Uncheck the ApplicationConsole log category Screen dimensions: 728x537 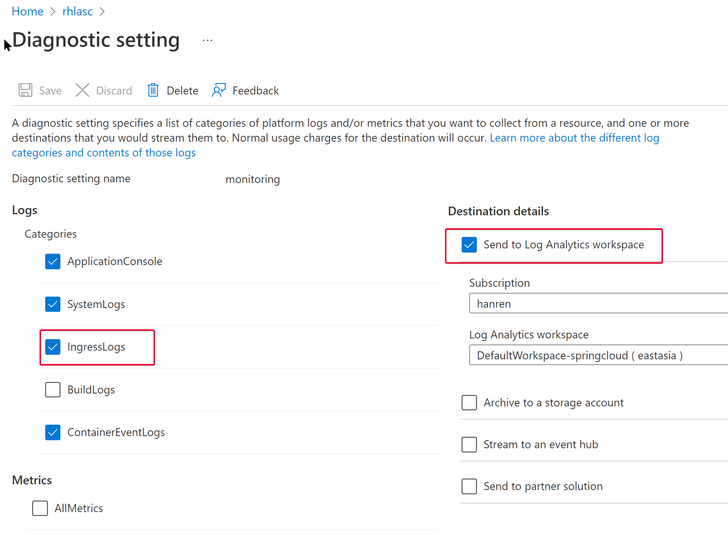(x=53, y=262)
